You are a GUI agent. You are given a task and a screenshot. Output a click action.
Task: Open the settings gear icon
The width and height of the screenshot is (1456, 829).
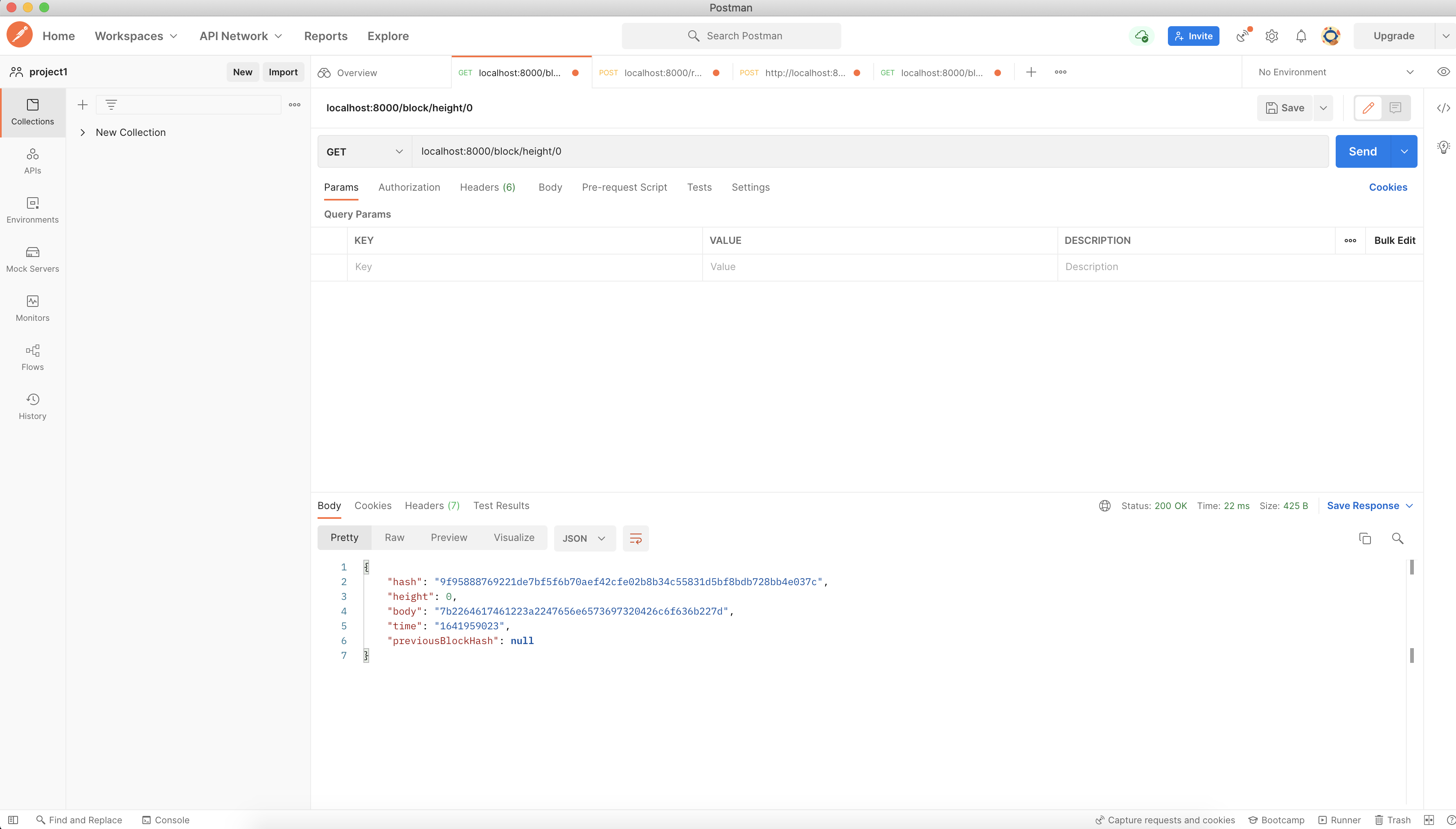(1271, 36)
